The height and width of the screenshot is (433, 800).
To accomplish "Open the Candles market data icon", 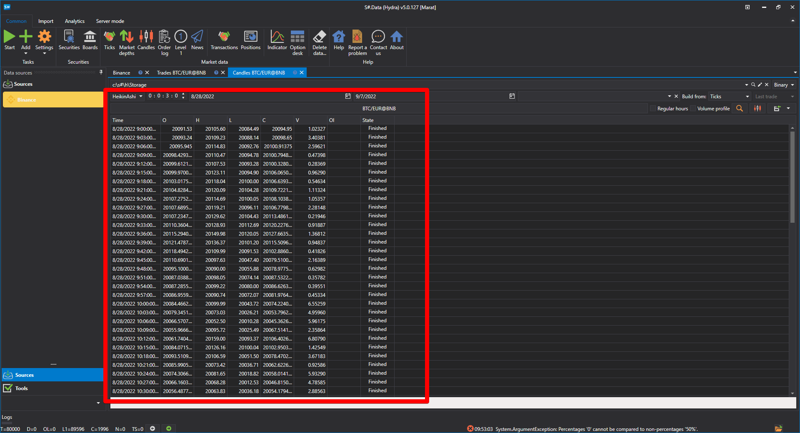I will click(146, 40).
